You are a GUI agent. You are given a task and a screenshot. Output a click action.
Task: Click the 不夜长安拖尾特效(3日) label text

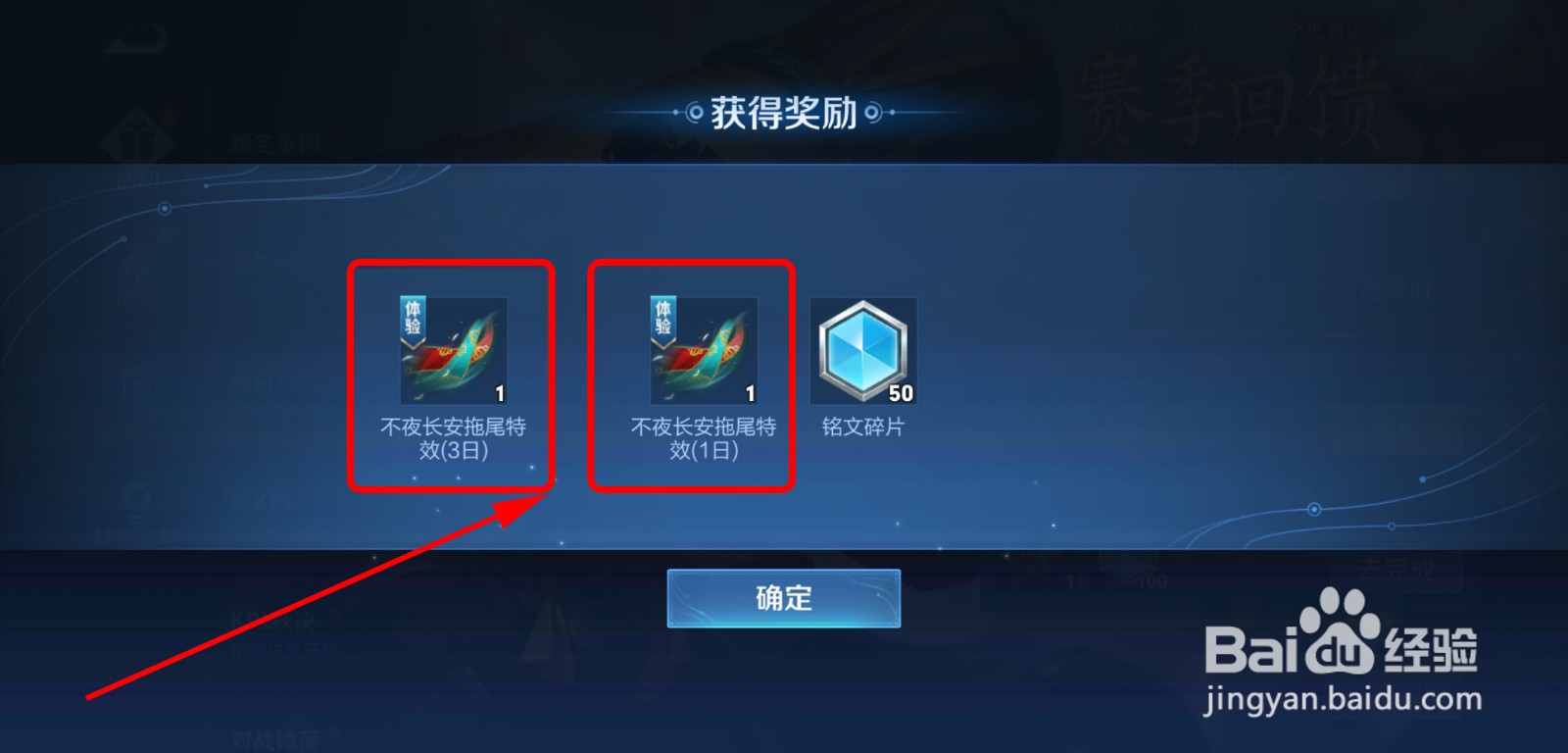tap(454, 438)
